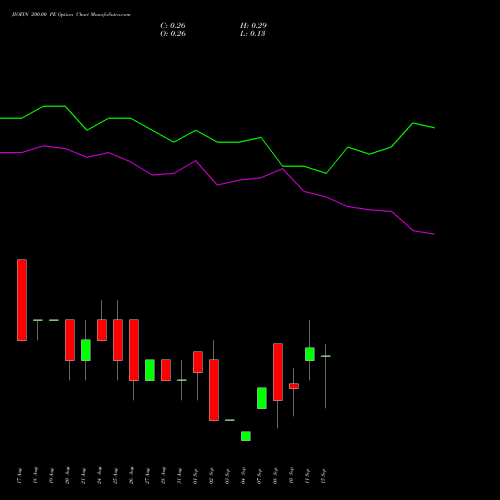
Task: Click the long red 26 Aug candle
Action: pyautogui.click(x=134, y=350)
